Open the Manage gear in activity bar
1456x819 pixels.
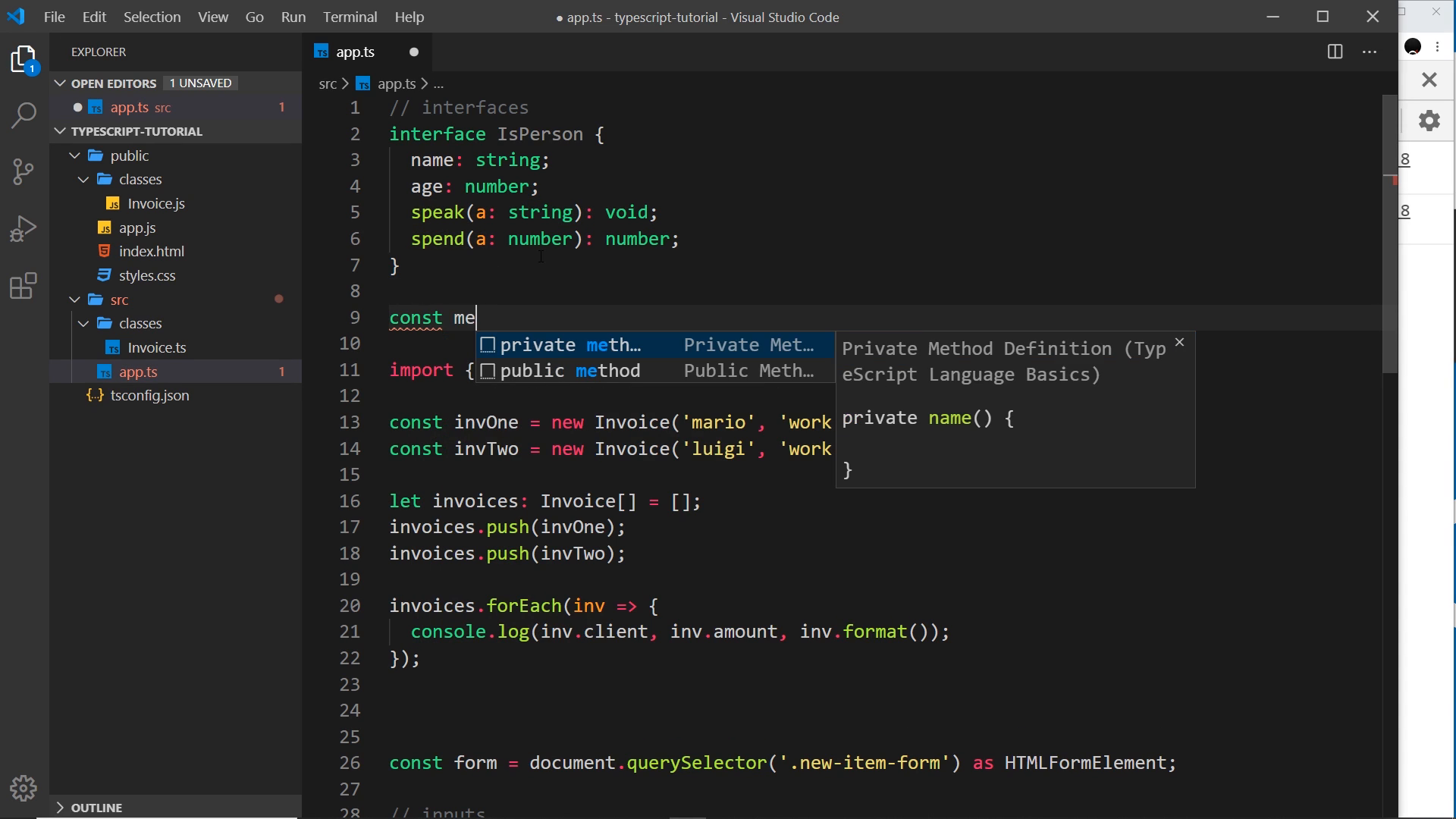point(24,788)
